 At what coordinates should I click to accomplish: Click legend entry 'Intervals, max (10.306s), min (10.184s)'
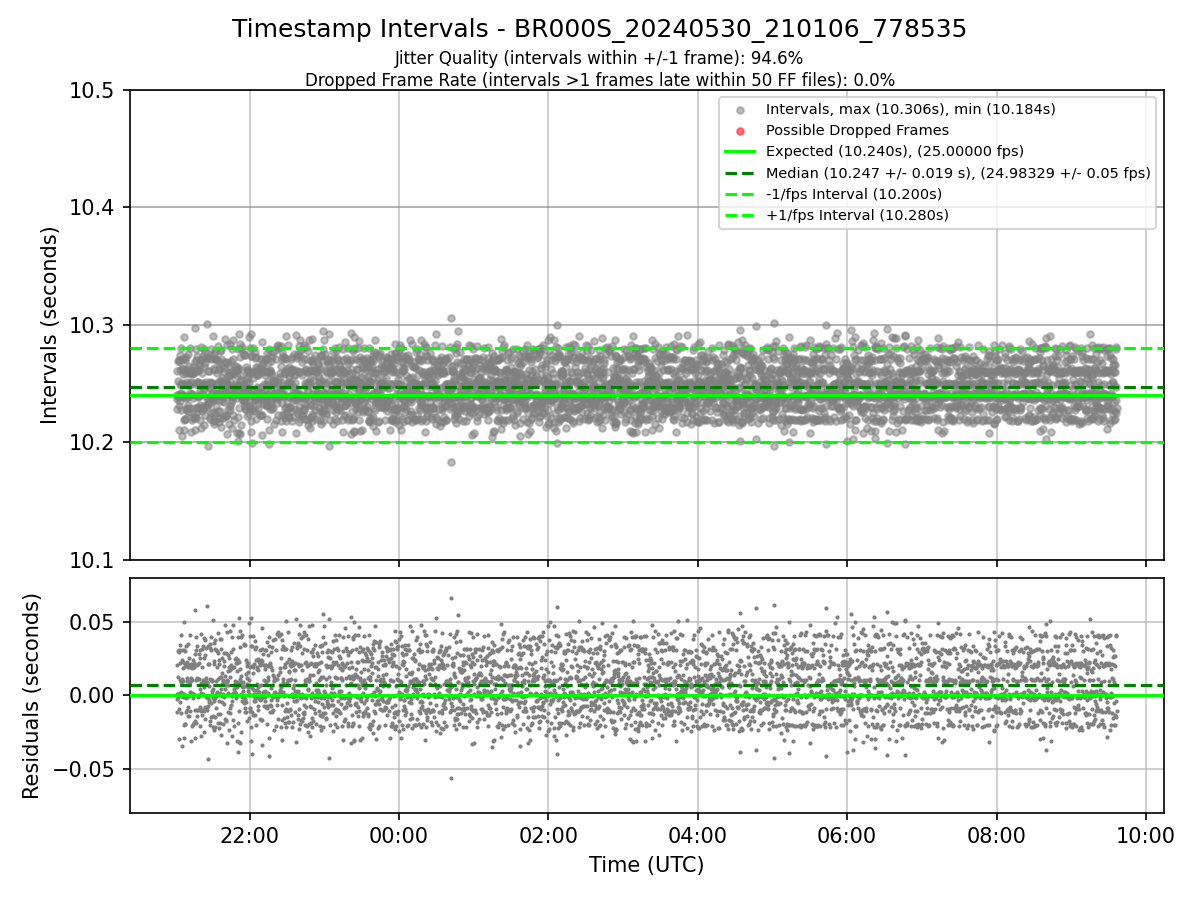[x=910, y=109]
